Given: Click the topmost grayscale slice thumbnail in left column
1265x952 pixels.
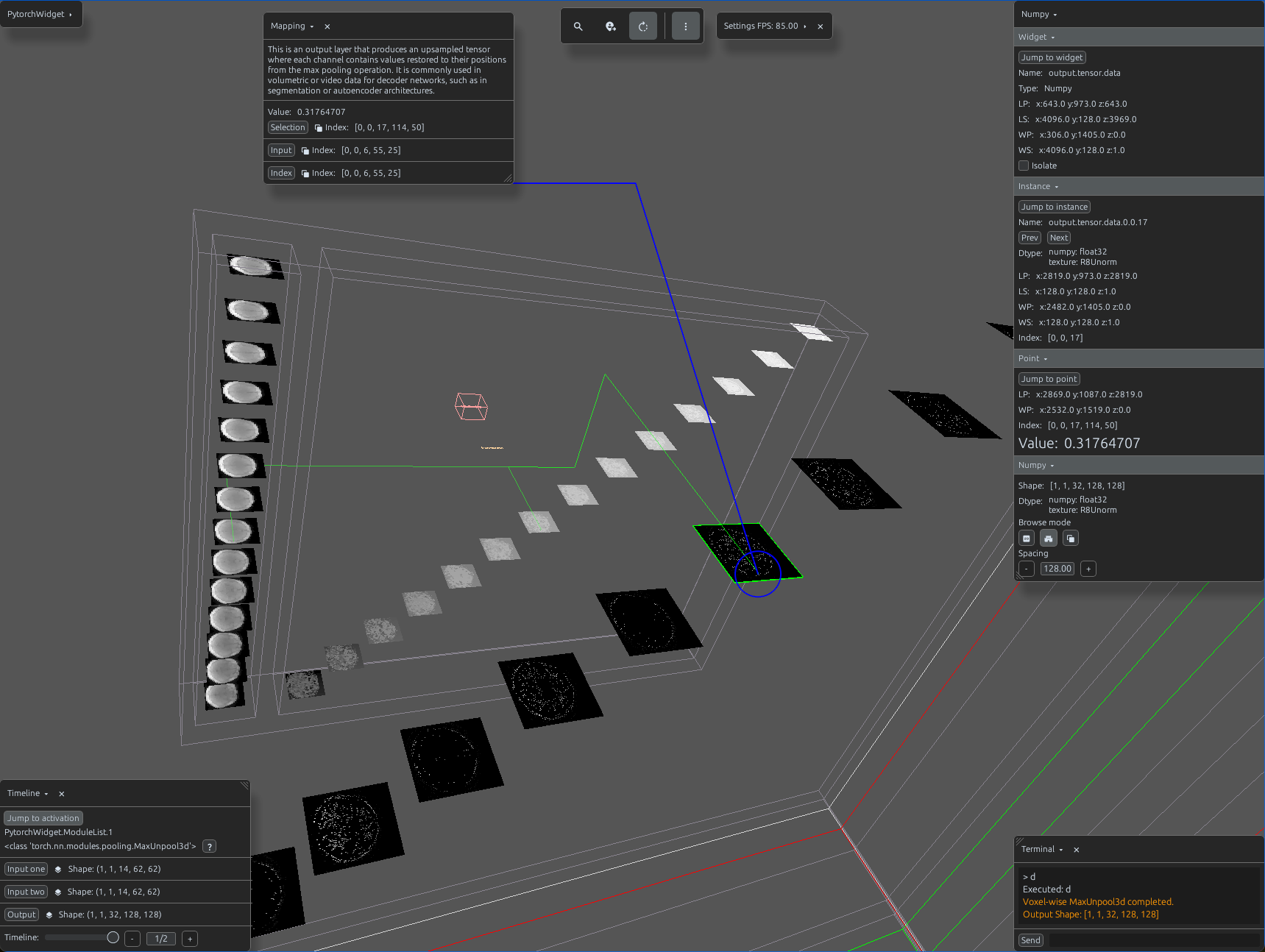Looking at the screenshot, I should 255,266.
